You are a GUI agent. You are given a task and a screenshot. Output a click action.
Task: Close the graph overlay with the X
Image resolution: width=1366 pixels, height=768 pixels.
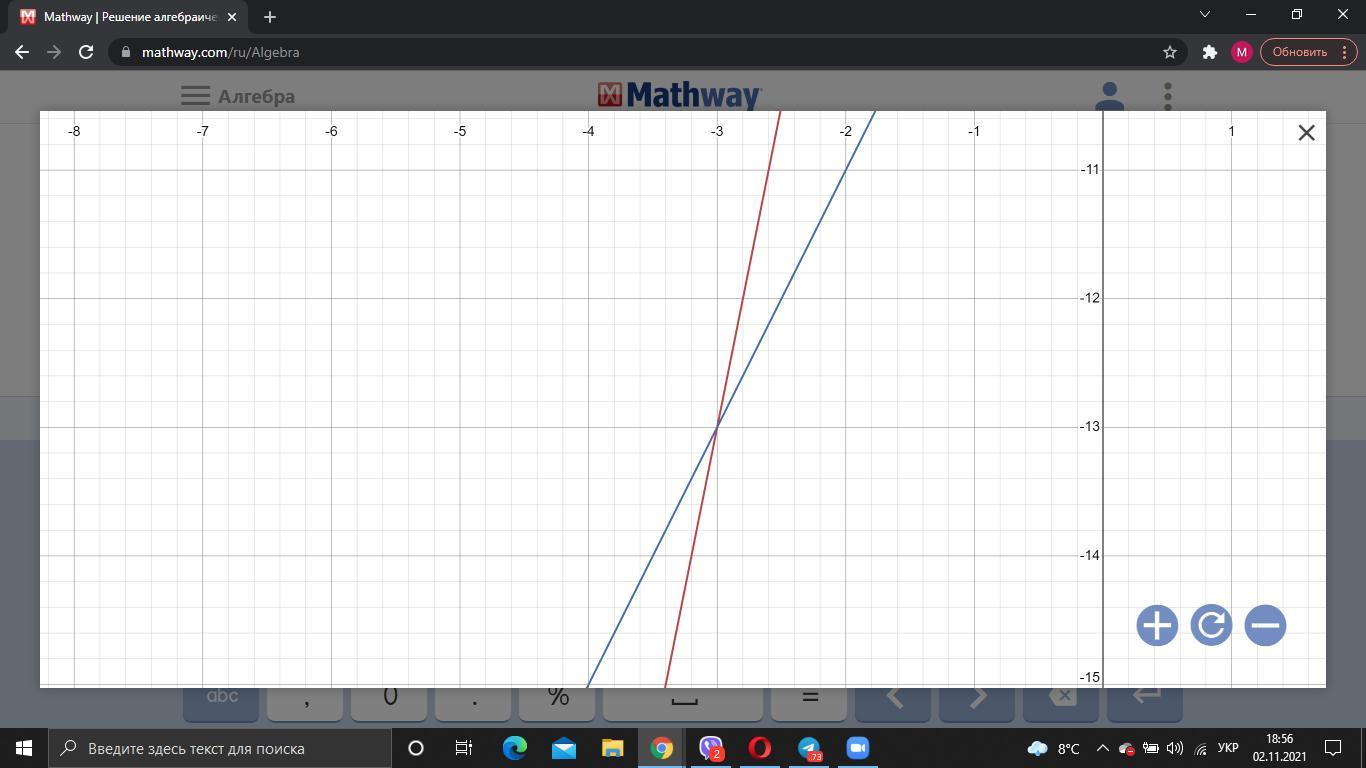click(x=1306, y=133)
